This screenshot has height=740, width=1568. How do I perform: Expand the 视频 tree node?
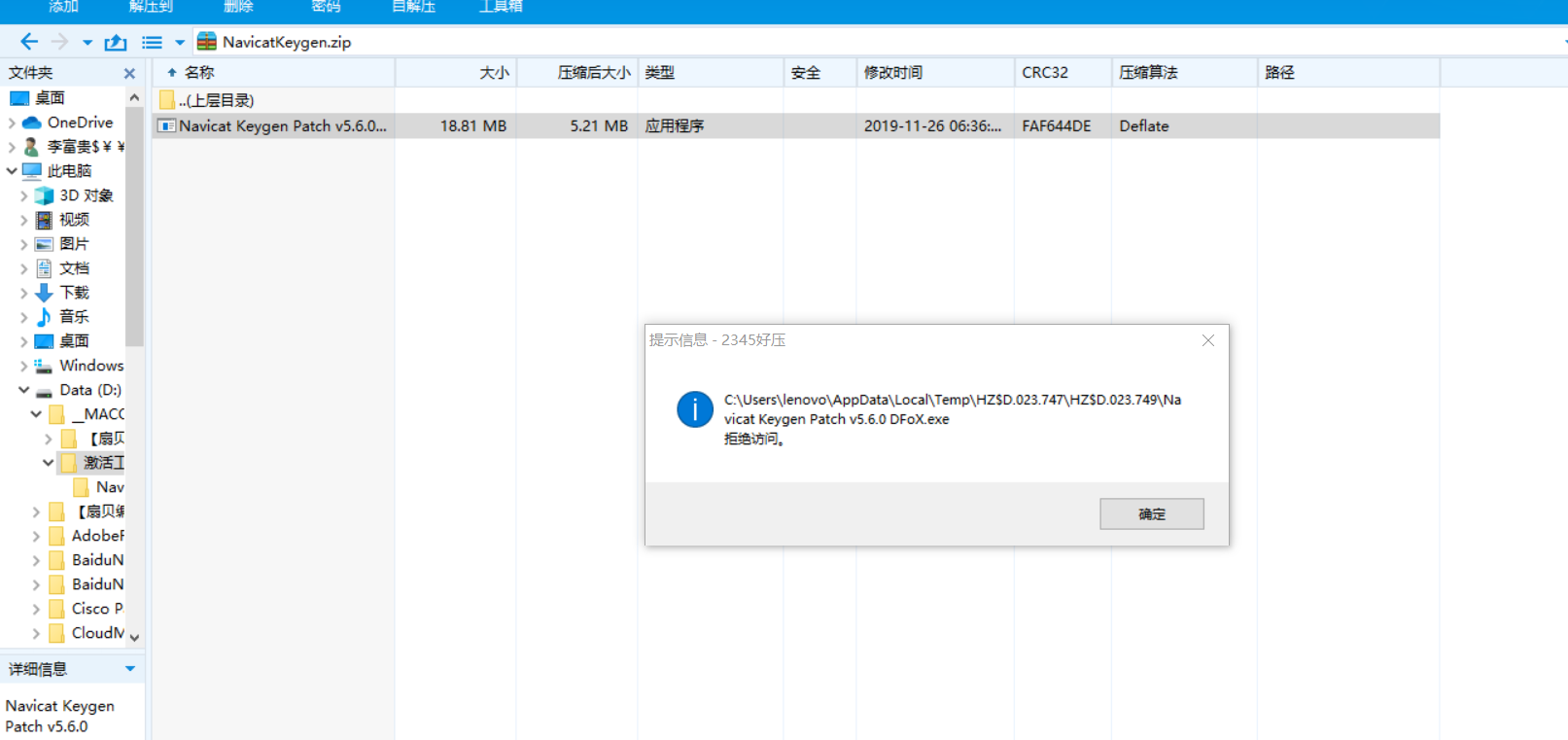[23, 220]
